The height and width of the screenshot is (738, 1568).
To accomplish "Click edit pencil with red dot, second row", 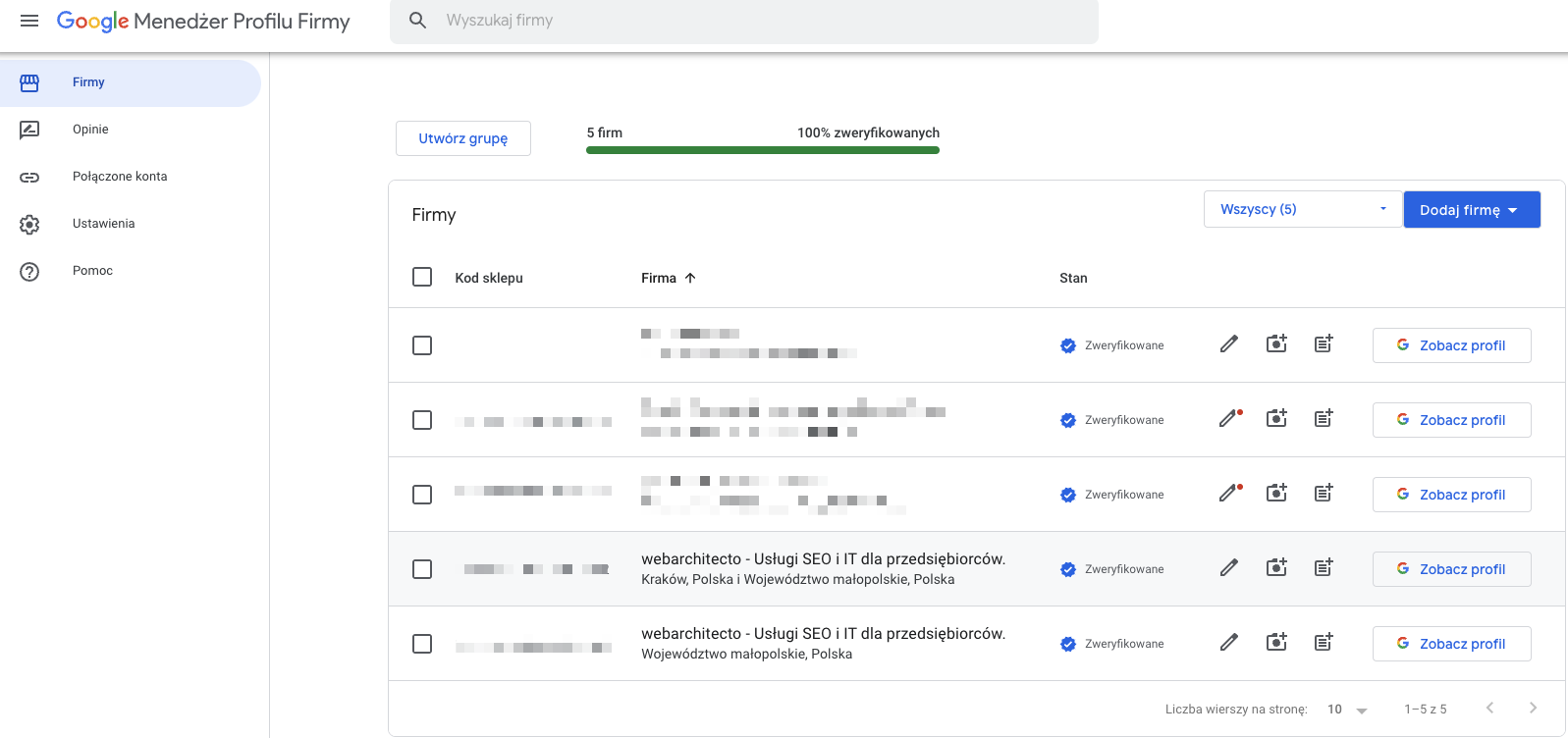I will point(1229,419).
